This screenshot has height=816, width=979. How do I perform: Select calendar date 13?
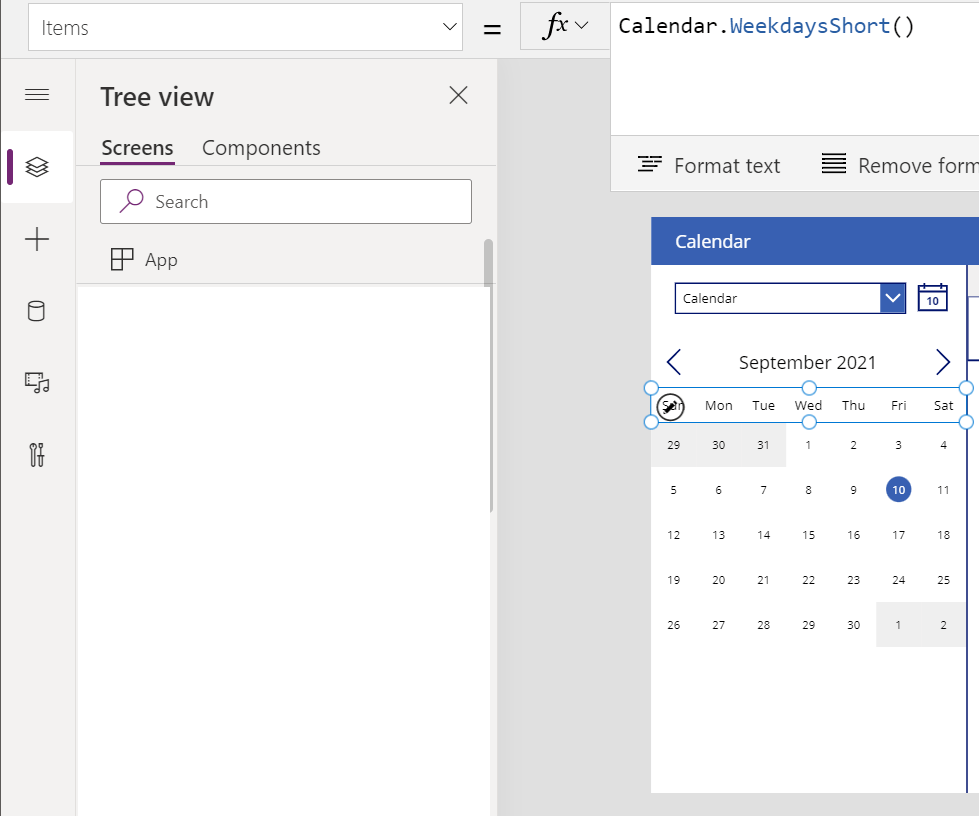(x=719, y=535)
